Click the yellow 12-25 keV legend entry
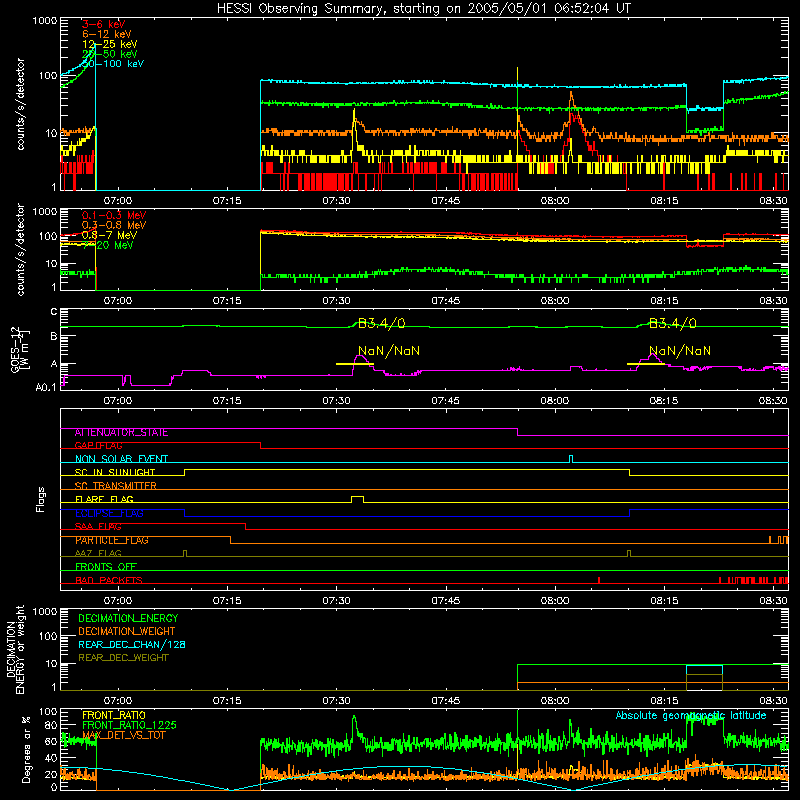 [x=110, y=44]
